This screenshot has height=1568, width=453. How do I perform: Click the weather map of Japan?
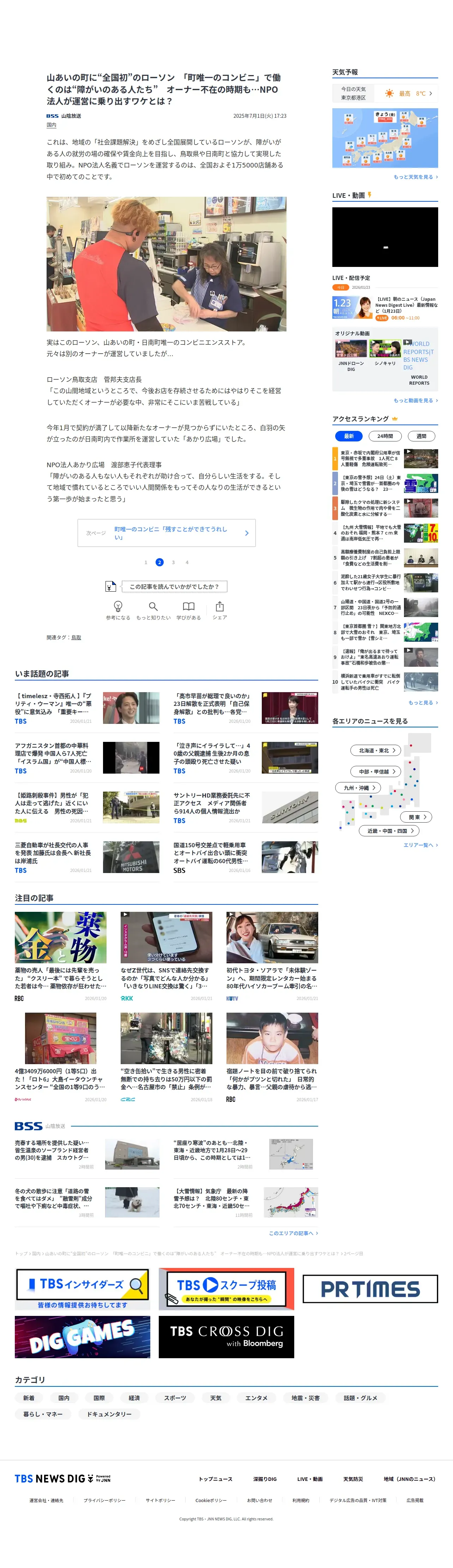pos(385,138)
